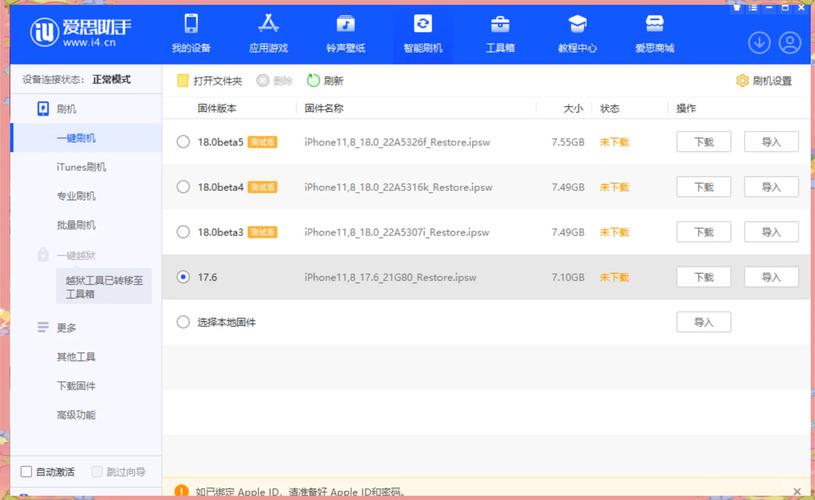Select 一键刷机 sidebar item
This screenshot has height=500, width=815.
tap(86, 138)
